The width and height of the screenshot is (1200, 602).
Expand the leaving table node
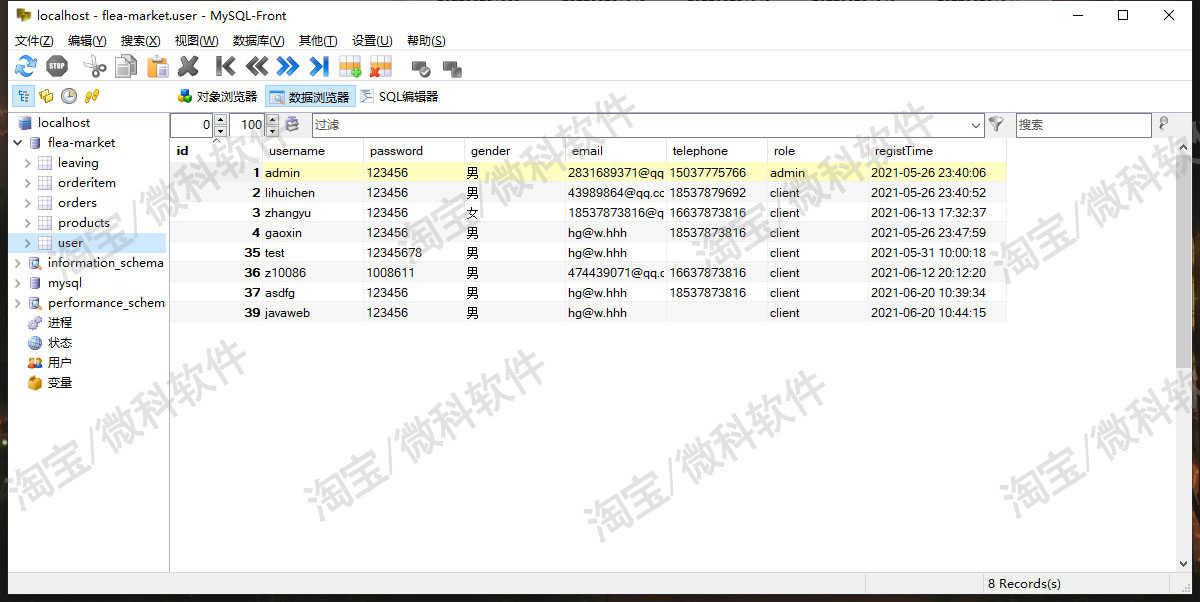[27, 163]
